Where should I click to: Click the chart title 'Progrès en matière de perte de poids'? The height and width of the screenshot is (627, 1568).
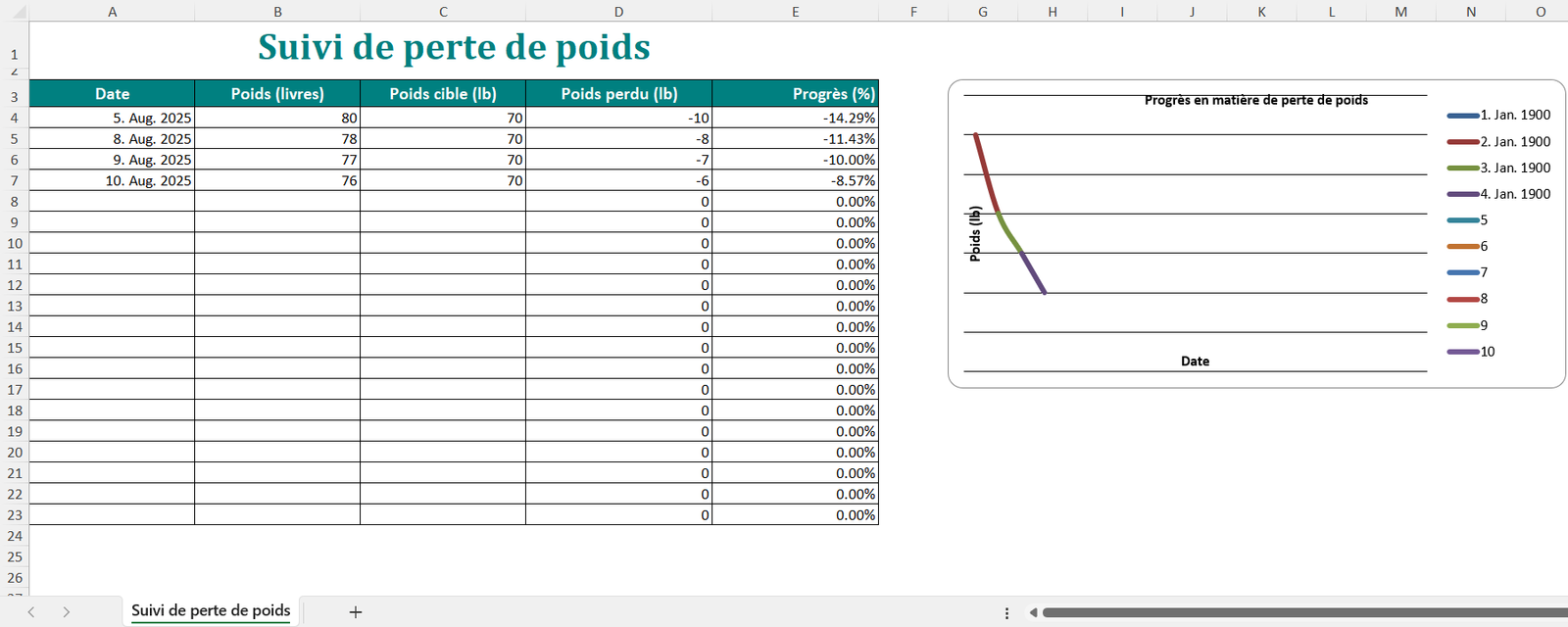(1256, 100)
